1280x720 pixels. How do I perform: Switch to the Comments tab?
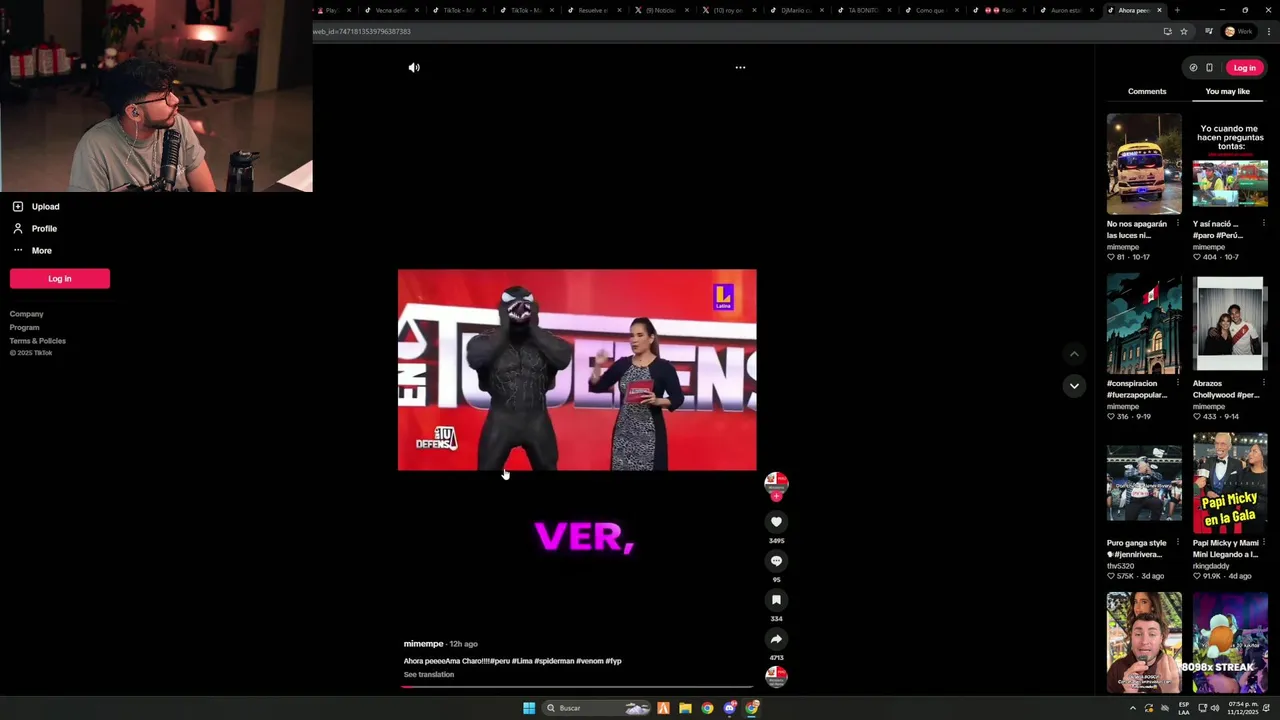(x=1147, y=91)
